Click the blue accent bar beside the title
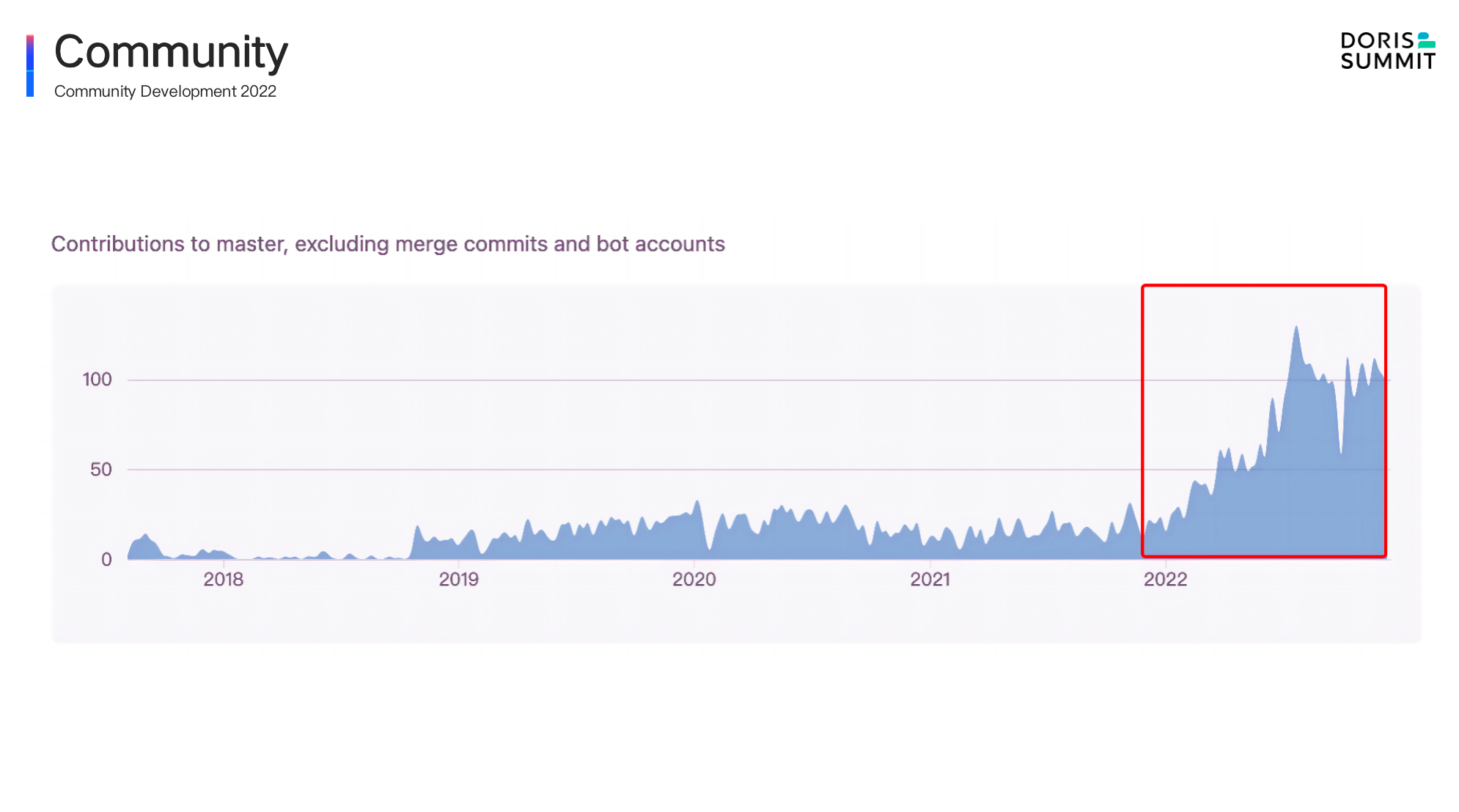Image resolution: width=1459 pixels, height=812 pixels. point(30,65)
